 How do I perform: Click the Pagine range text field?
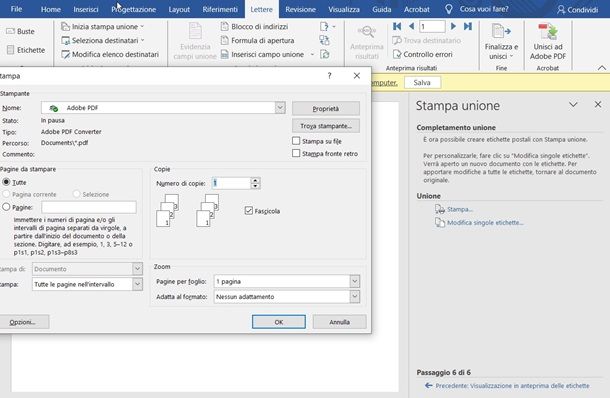pyautogui.click(x=89, y=207)
